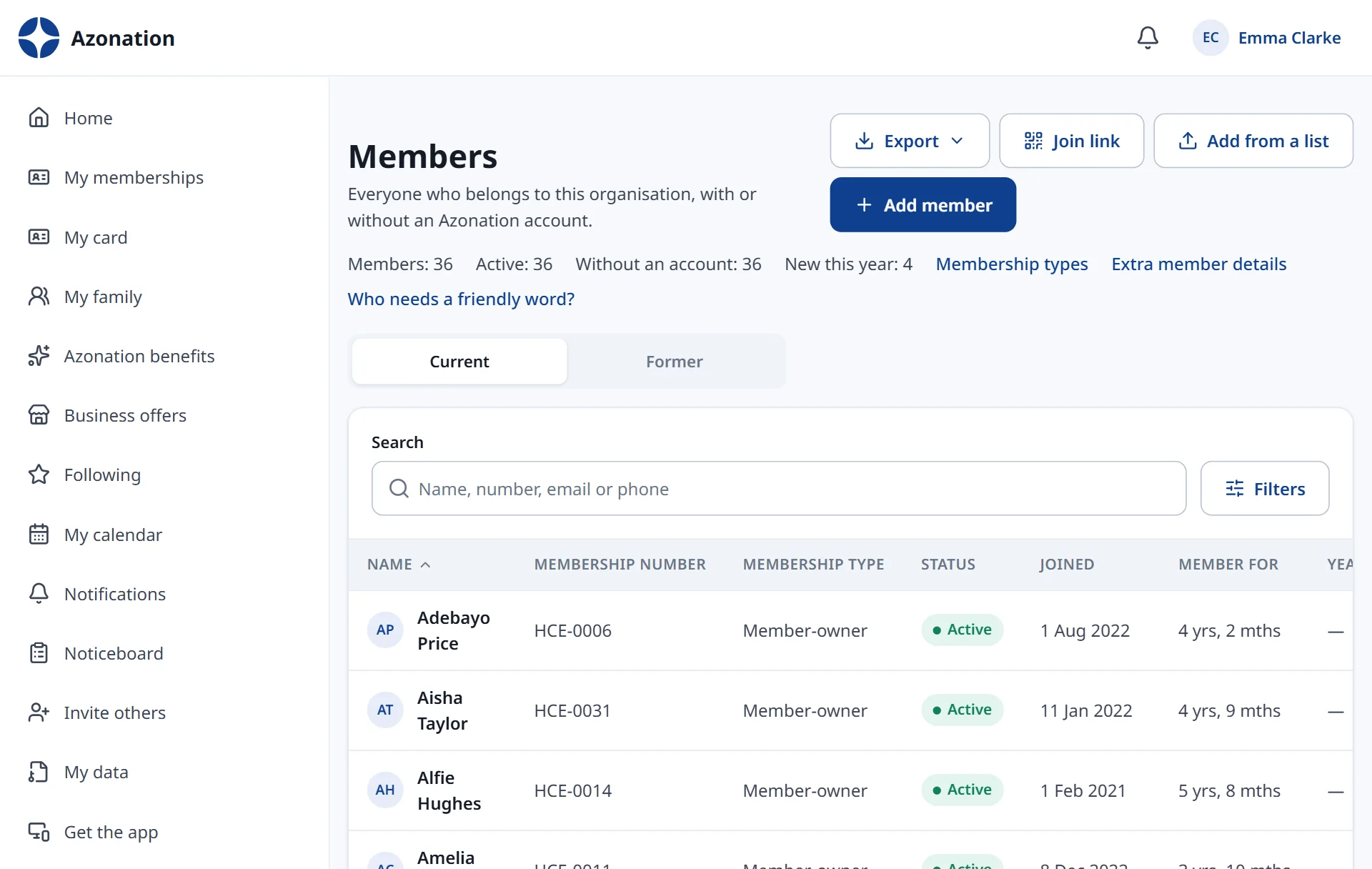
Task: Click the EC avatar for Emma Clarke
Action: pos(1211,38)
